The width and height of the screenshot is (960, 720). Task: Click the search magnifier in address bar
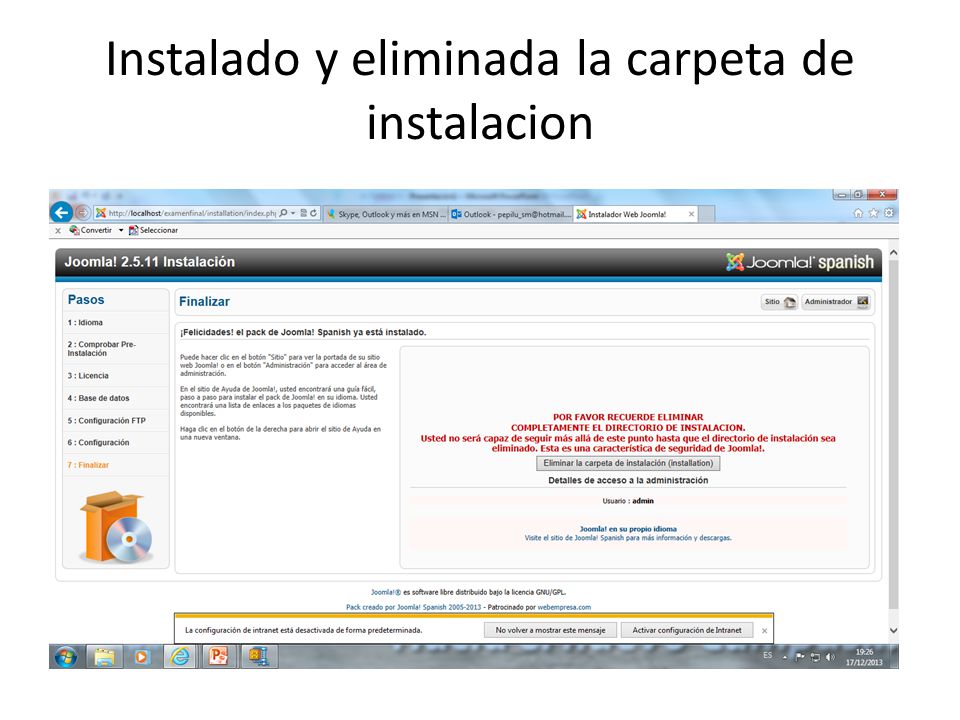pos(283,213)
